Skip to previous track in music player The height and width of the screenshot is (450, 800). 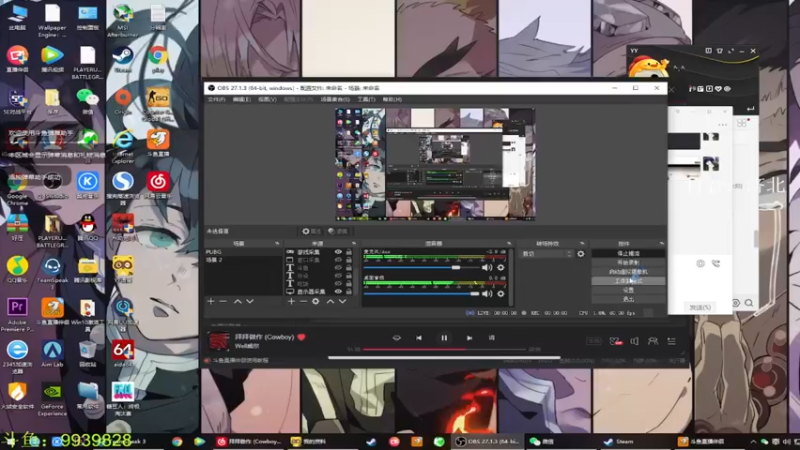pos(419,338)
